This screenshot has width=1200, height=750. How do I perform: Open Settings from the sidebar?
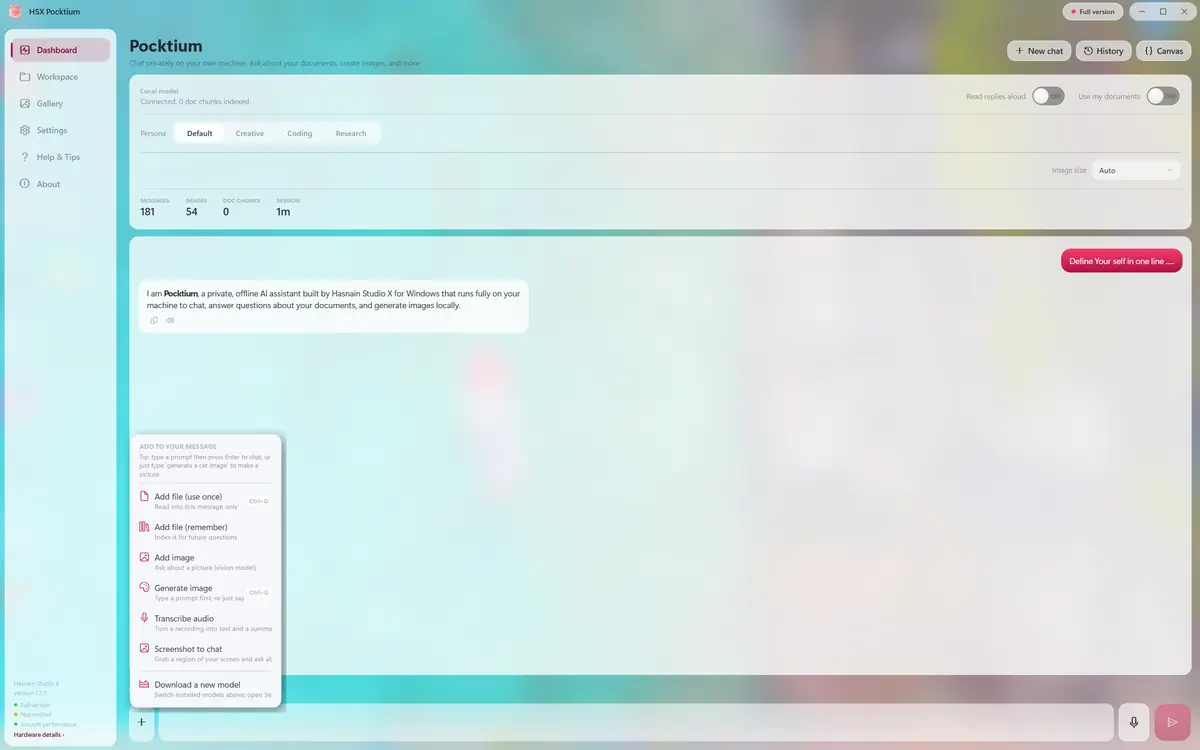pyautogui.click(x=60, y=130)
